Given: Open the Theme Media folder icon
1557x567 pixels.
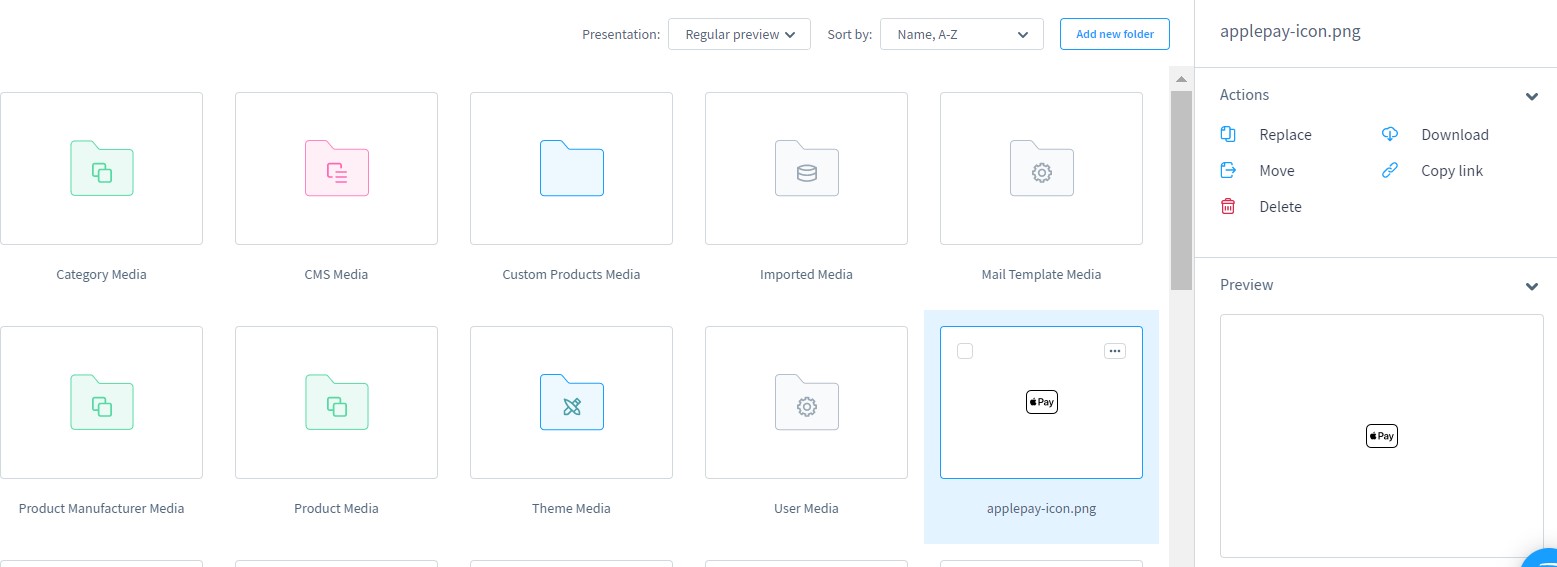Looking at the screenshot, I should click(571, 402).
